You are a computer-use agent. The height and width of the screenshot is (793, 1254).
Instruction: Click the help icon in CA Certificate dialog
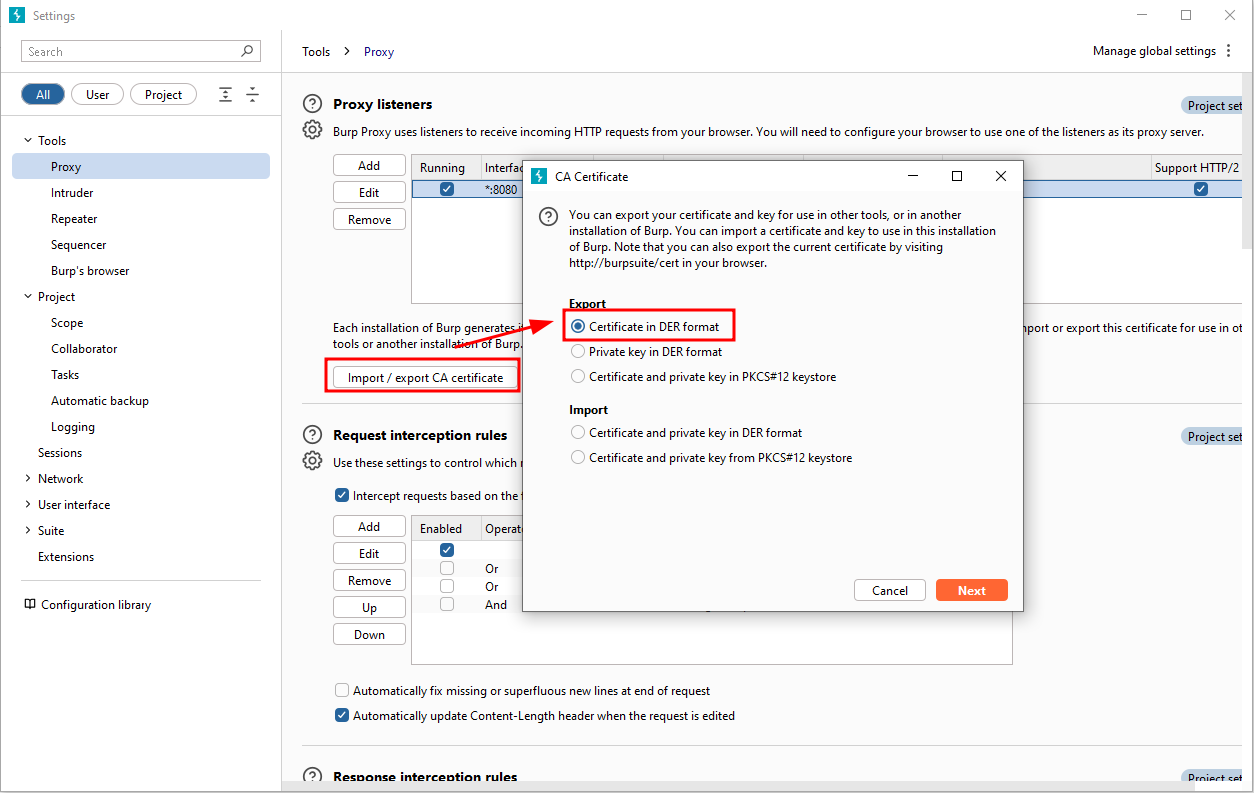(x=548, y=216)
